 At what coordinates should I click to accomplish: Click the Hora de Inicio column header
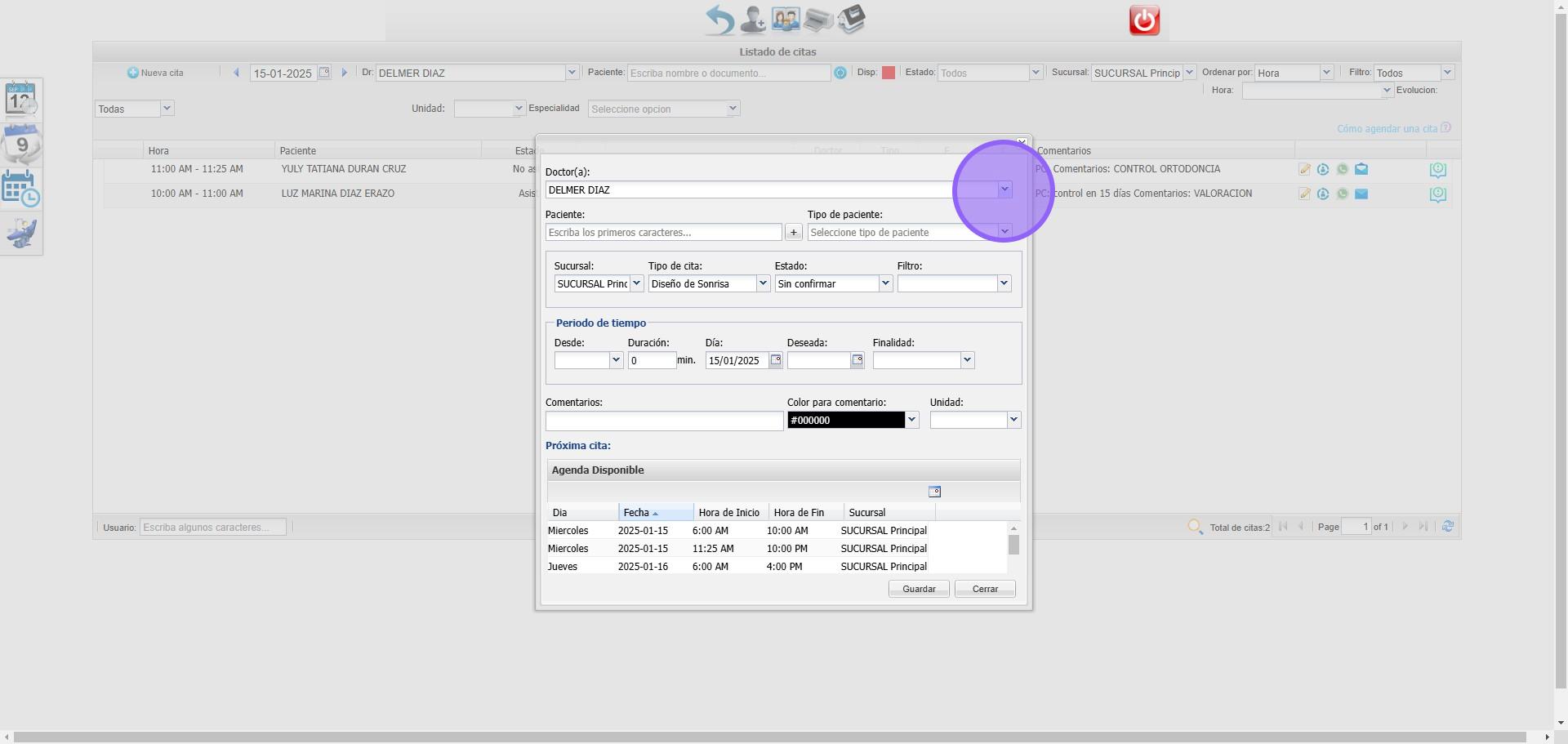click(x=728, y=513)
